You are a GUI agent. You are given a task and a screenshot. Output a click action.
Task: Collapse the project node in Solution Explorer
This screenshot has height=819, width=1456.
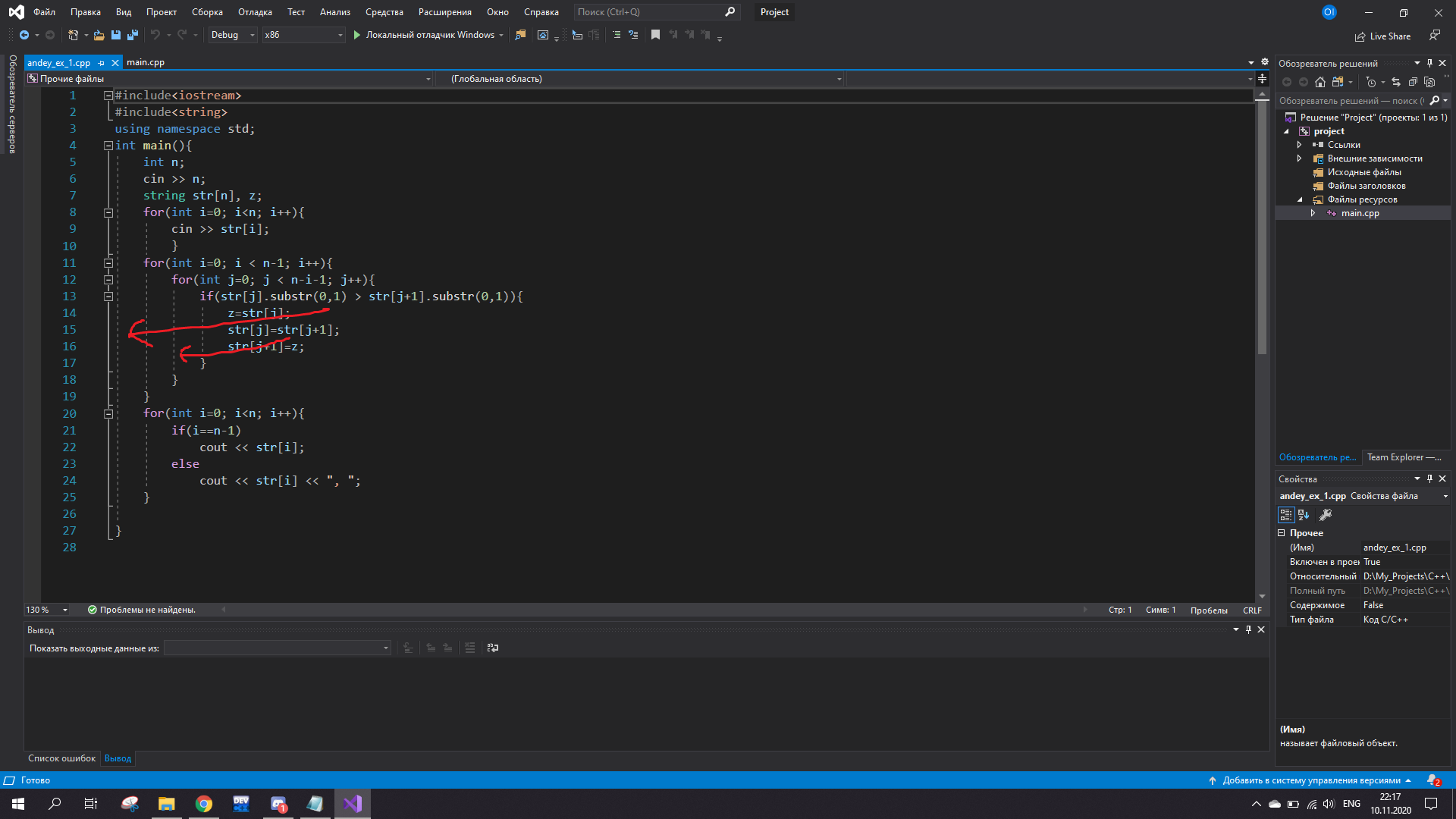(1286, 131)
